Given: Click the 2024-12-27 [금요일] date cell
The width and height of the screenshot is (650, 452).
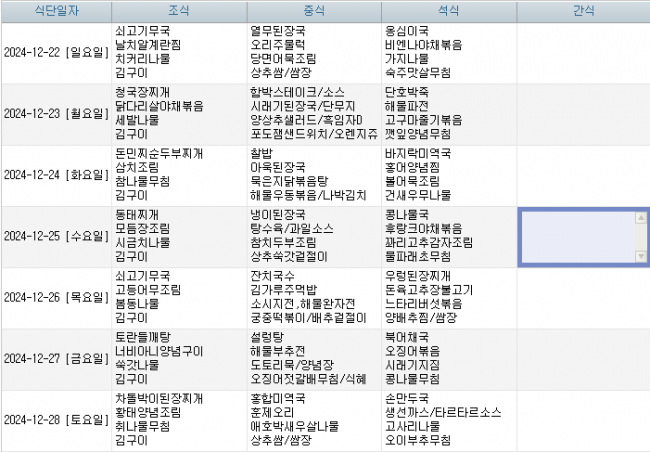Looking at the screenshot, I should [55, 358].
